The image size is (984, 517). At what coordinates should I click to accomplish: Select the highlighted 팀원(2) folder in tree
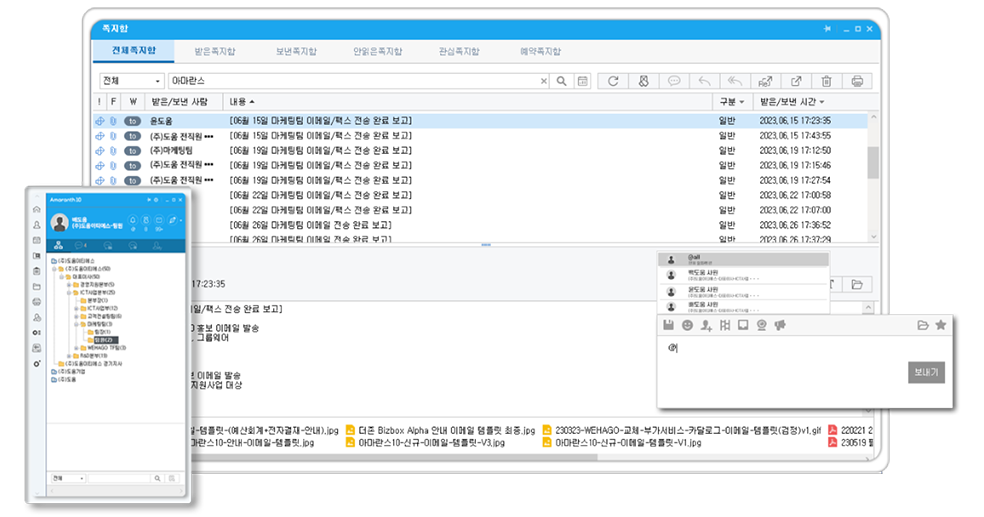[x=104, y=339]
